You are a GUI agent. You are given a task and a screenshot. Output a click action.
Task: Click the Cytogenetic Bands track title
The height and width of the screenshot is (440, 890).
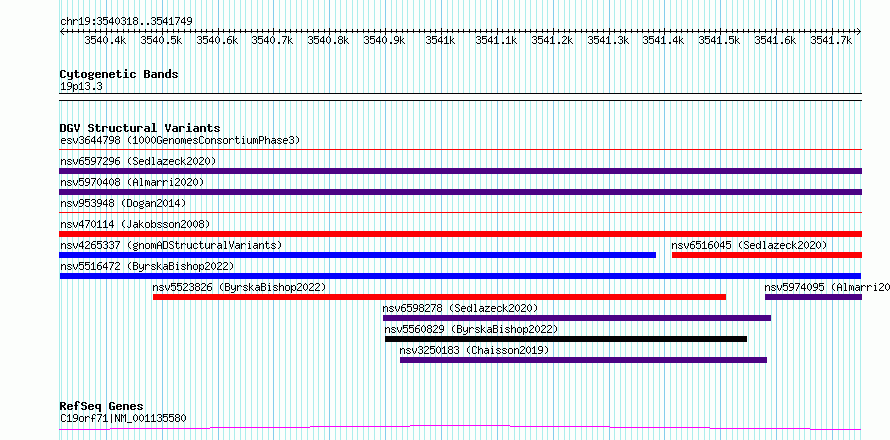pyautogui.click(x=119, y=74)
